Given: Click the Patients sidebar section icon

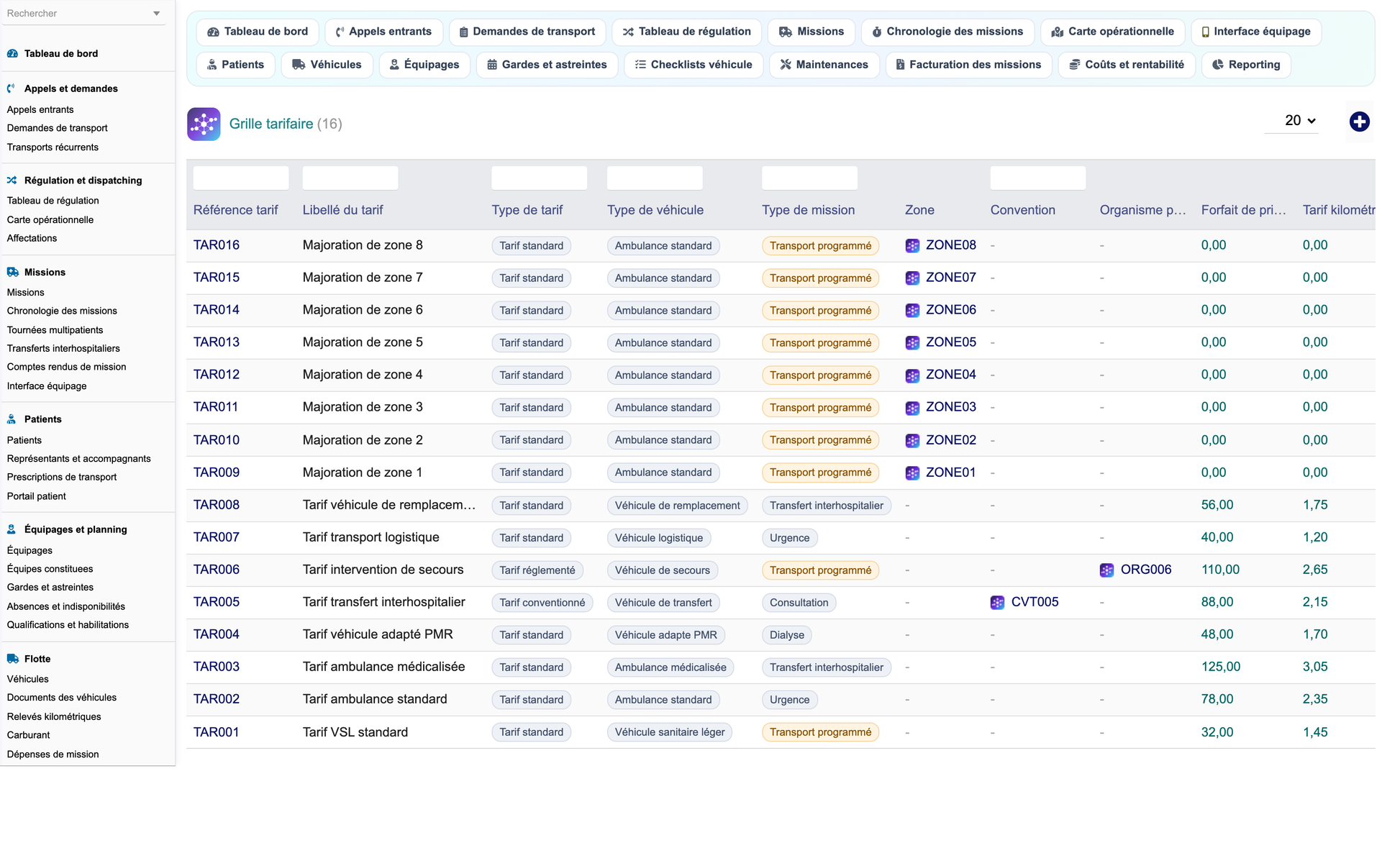Looking at the screenshot, I should [12, 419].
